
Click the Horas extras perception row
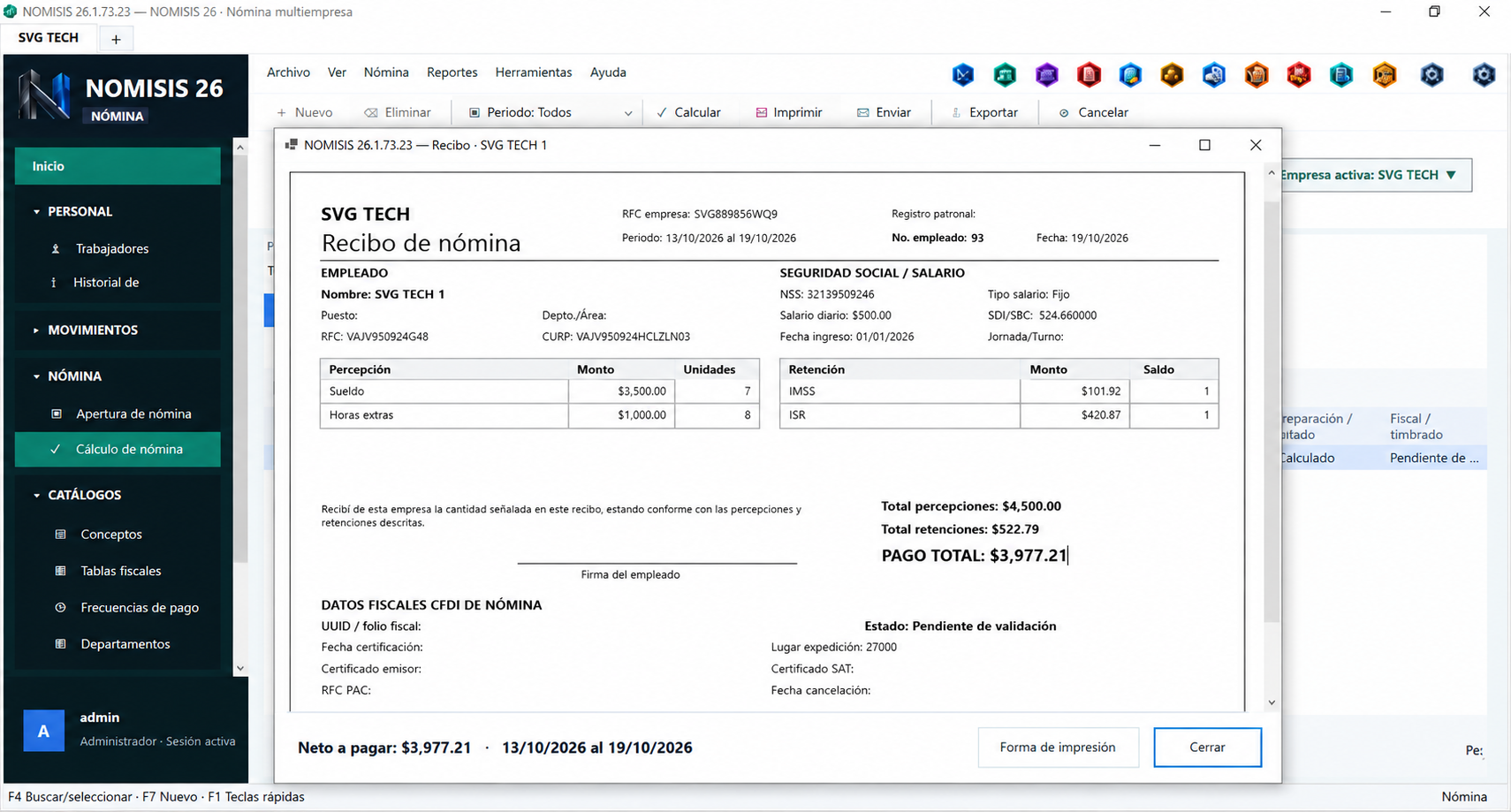(x=539, y=415)
